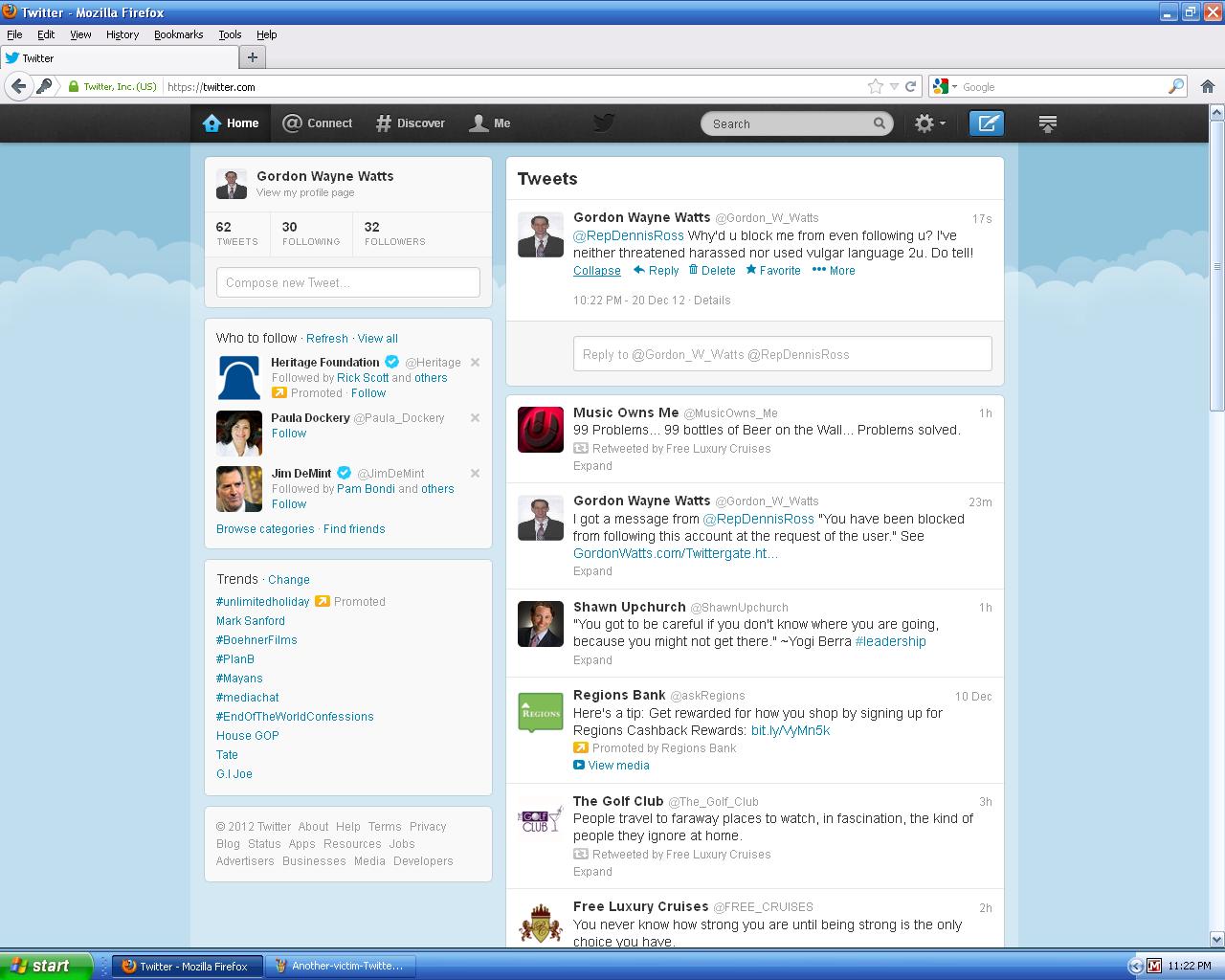Click the Twitter Home icon tab
The height and width of the screenshot is (980, 1225).
pos(231,123)
